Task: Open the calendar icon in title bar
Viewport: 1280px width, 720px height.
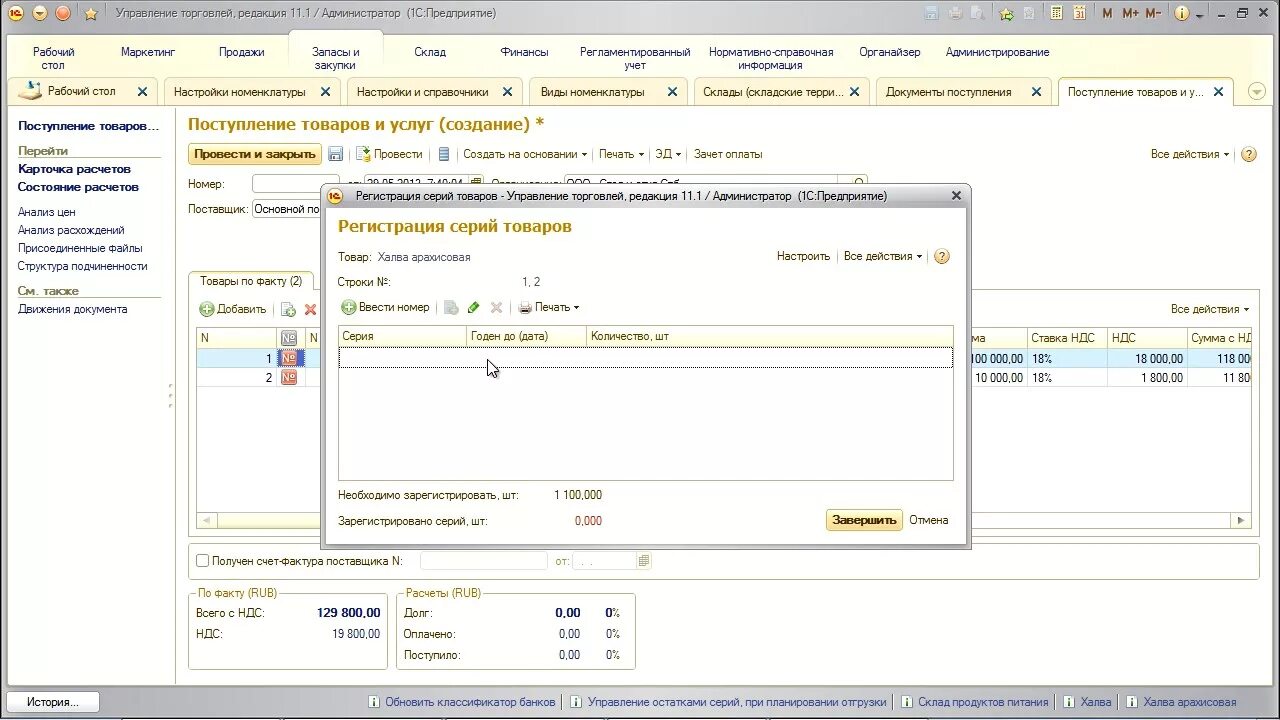Action: (x=1078, y=14)
